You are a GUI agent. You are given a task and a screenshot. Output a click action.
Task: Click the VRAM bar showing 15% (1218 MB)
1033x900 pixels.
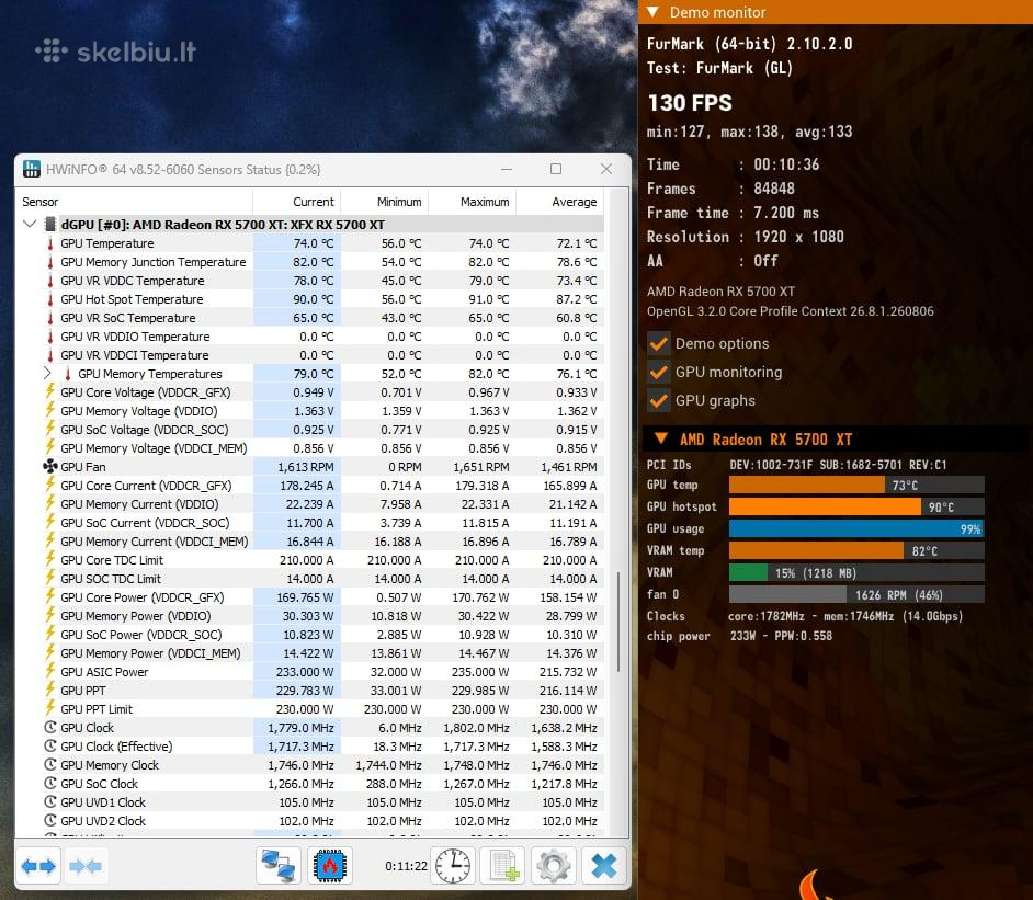(856, 573)
